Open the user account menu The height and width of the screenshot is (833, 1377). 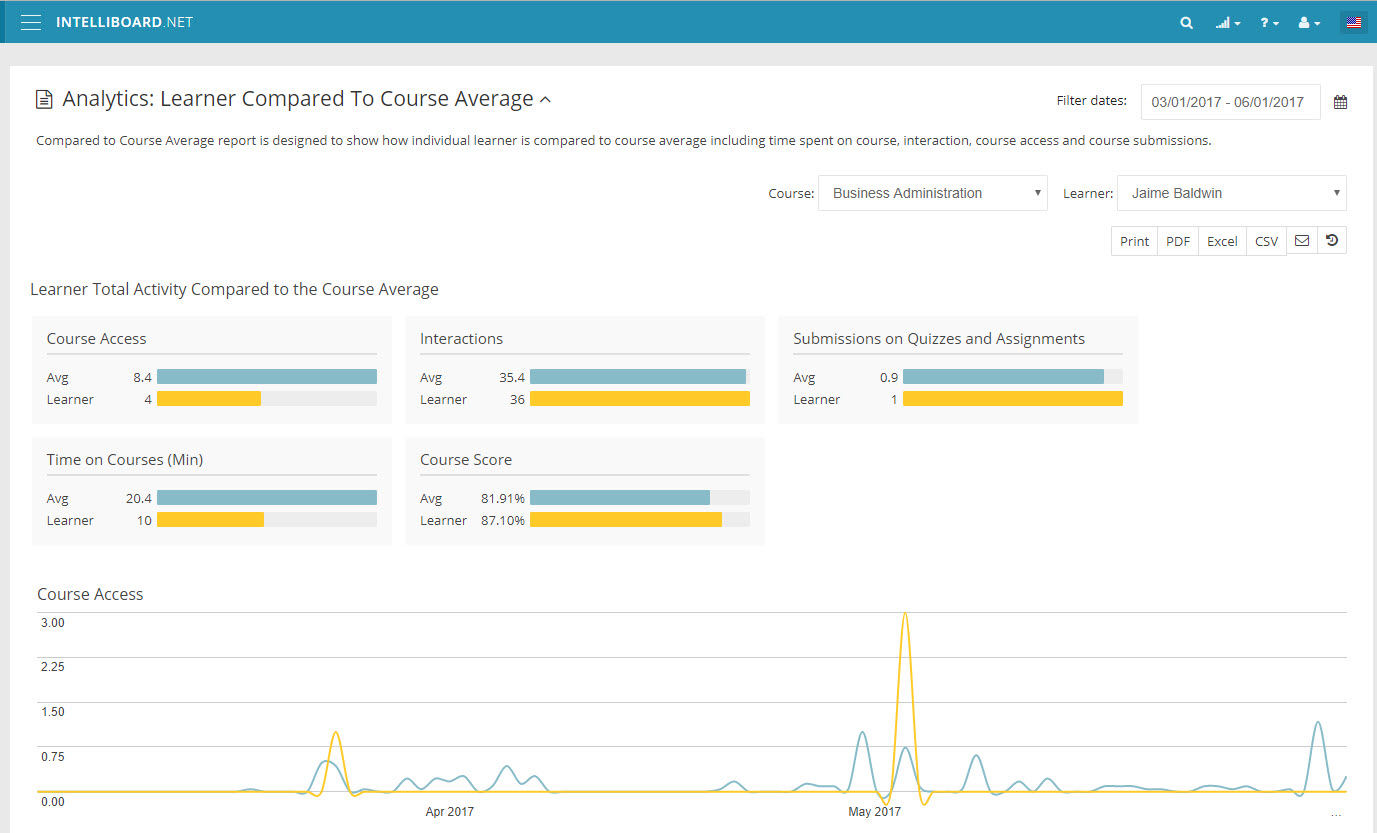[1309, 22]
